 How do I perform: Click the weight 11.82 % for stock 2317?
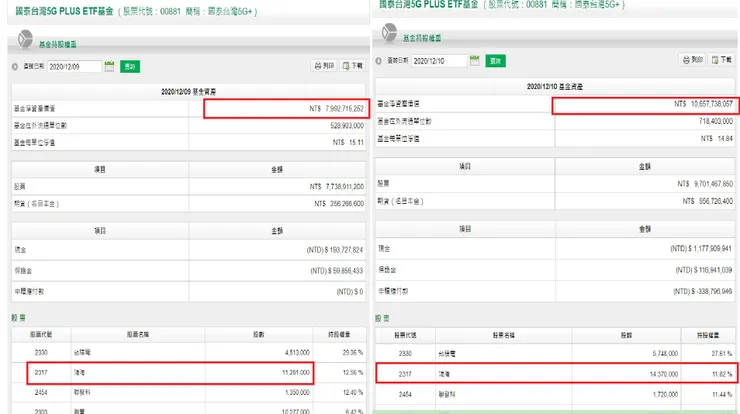click(722, 374)
